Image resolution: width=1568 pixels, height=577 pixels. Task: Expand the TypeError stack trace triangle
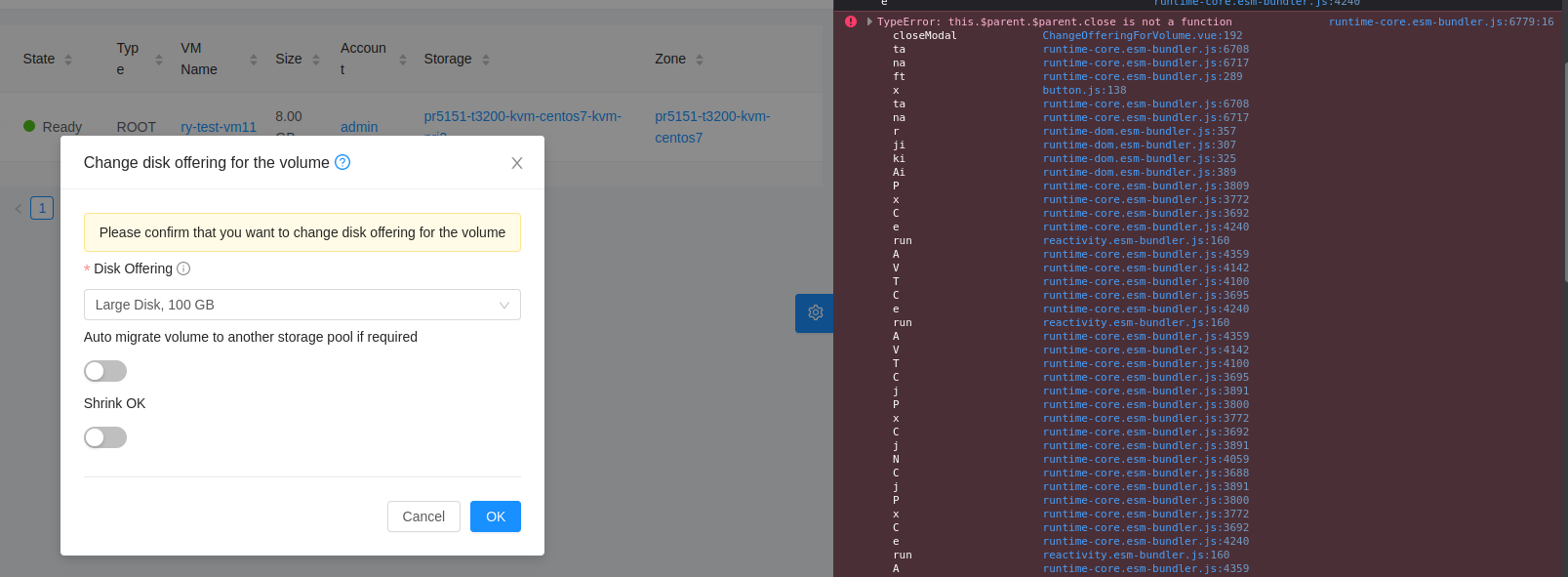tap(869, 21)
